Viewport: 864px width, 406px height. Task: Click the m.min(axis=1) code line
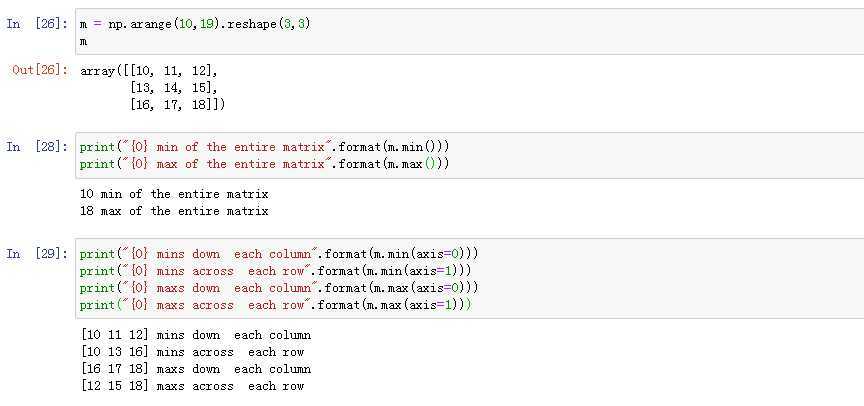pos(276,271)
